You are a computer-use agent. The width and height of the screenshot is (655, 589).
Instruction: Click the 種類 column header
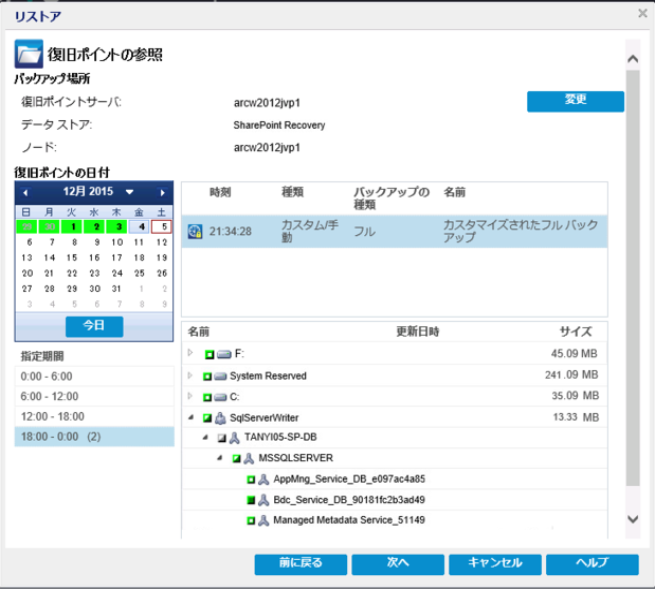(x=292, y=192)
